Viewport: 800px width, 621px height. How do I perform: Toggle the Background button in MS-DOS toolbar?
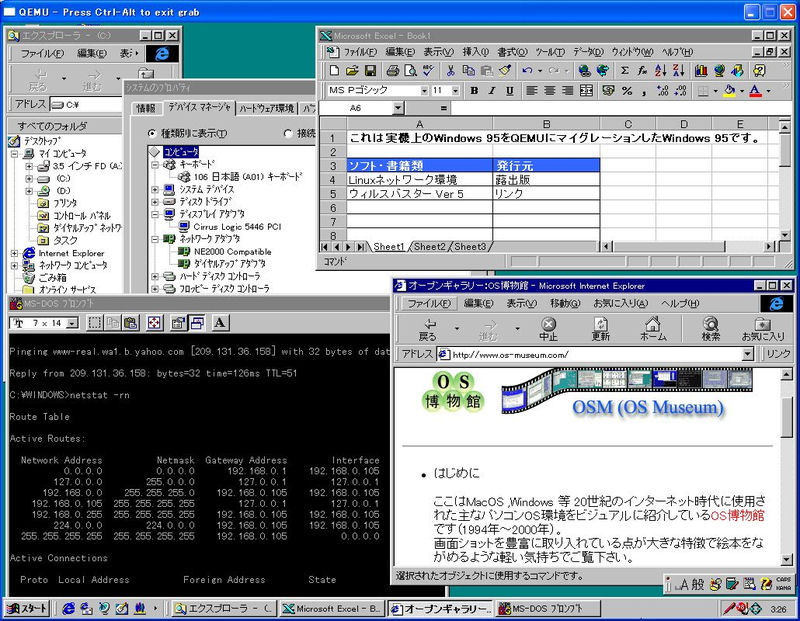(x=197, y=322)
